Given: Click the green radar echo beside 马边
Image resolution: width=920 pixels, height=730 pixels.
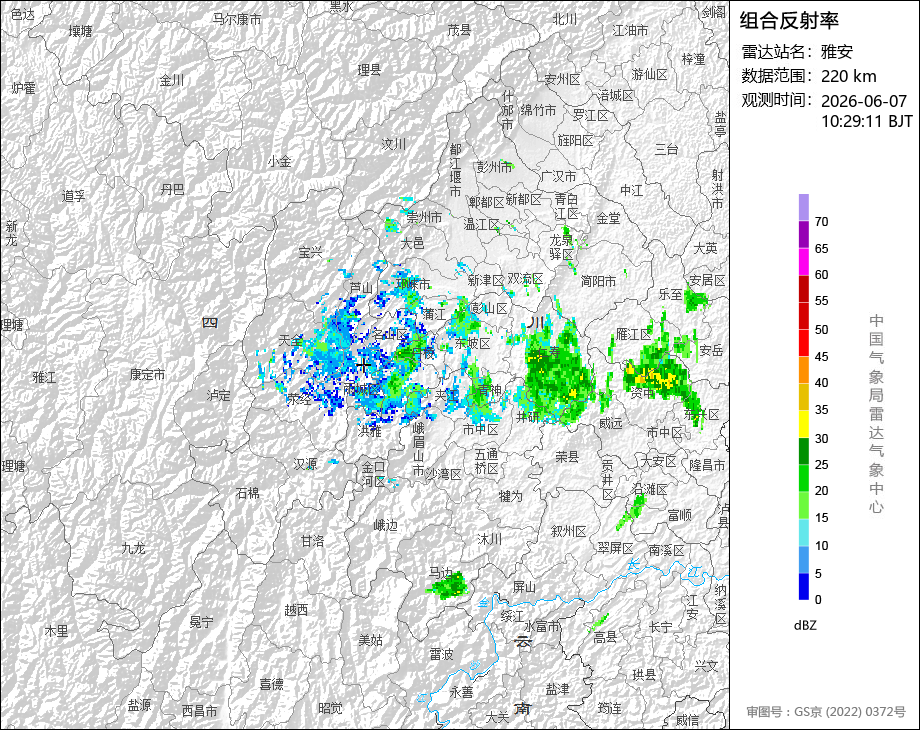Looking at the screenshot, I should [449, 585].
